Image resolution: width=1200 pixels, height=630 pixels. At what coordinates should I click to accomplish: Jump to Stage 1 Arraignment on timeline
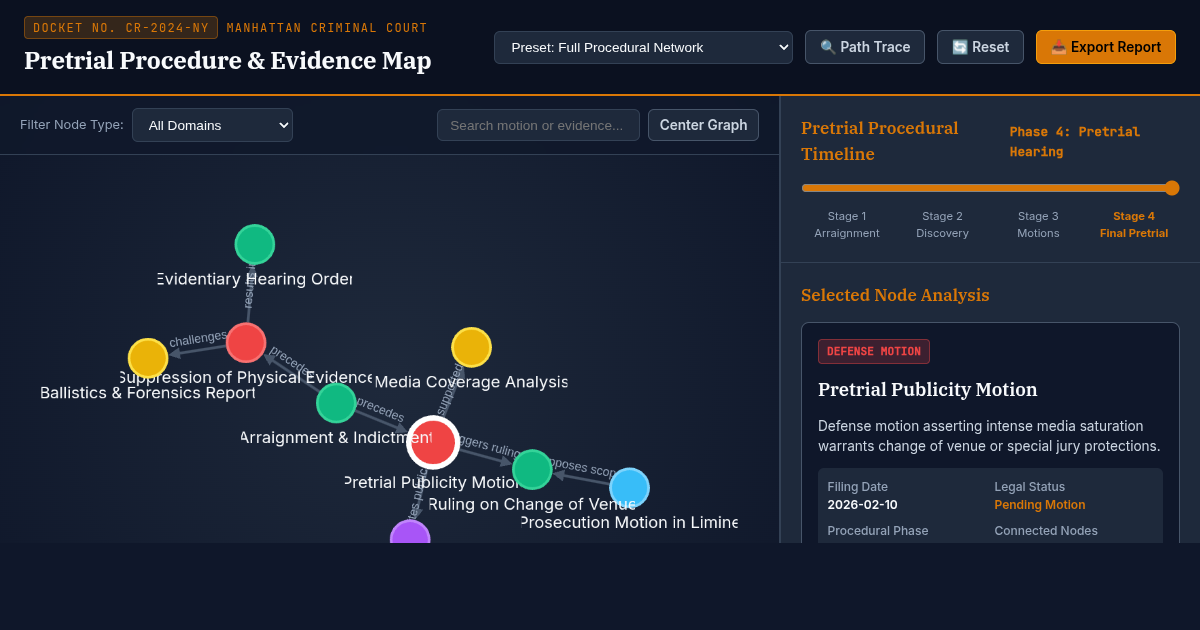(847, 224)
